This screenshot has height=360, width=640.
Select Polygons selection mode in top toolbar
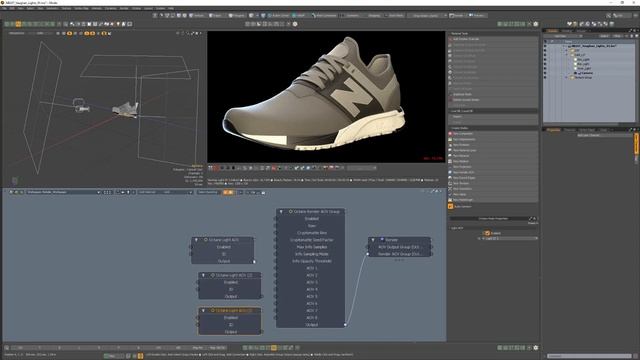pyautogui.click(x=236, y=16)
